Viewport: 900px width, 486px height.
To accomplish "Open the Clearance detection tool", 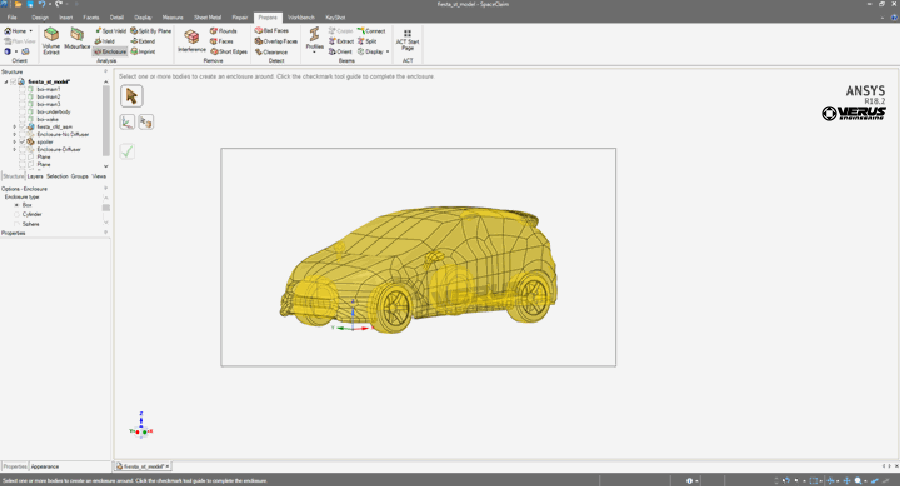I will pos(271,52).
